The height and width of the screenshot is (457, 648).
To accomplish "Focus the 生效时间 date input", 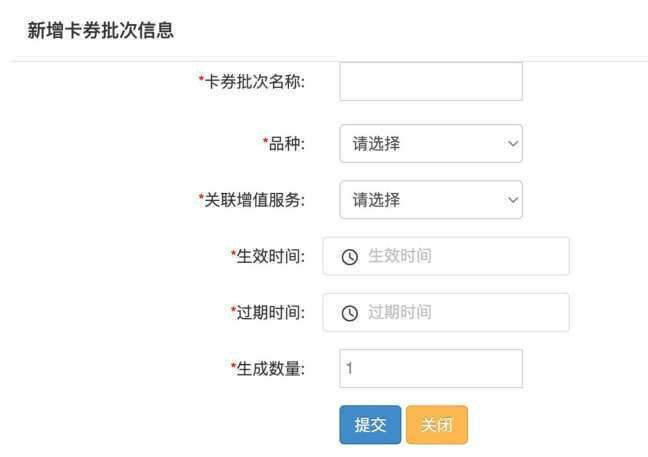I will pyautogui.click(x=446, y=256).
